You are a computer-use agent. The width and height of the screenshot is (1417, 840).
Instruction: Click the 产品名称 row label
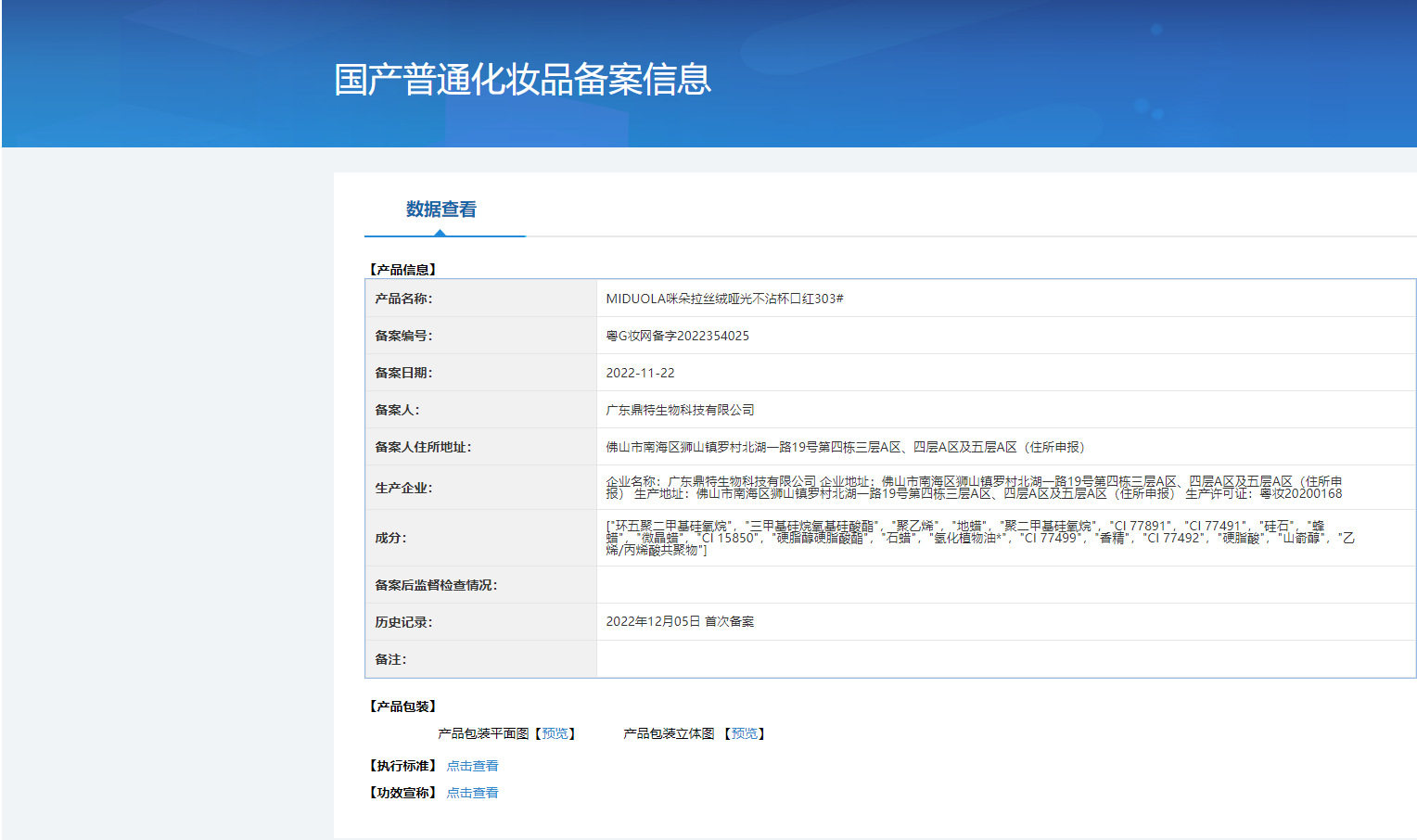[403, 299]
